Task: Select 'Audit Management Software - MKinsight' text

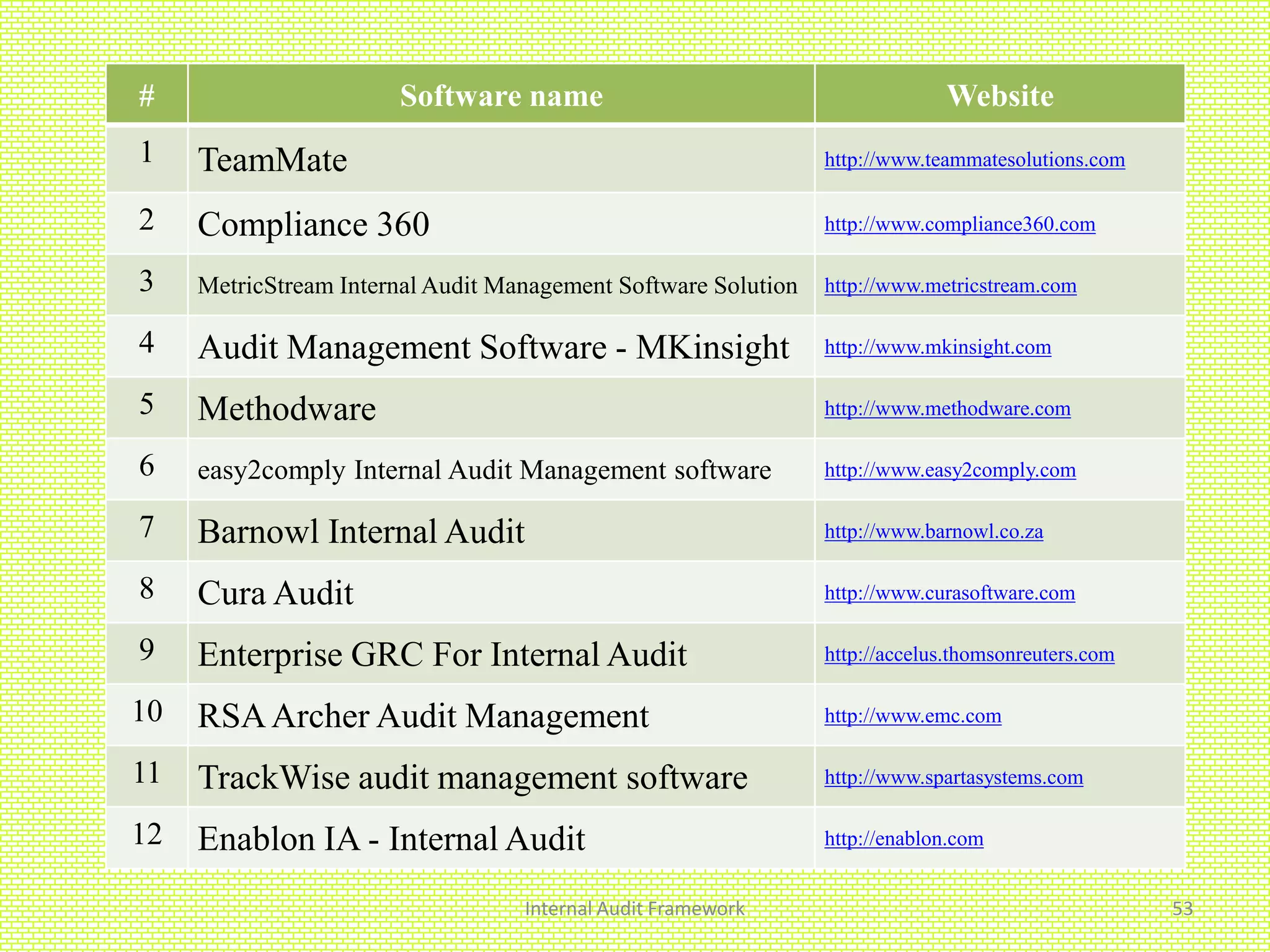Action: click(x=493, y=347)
